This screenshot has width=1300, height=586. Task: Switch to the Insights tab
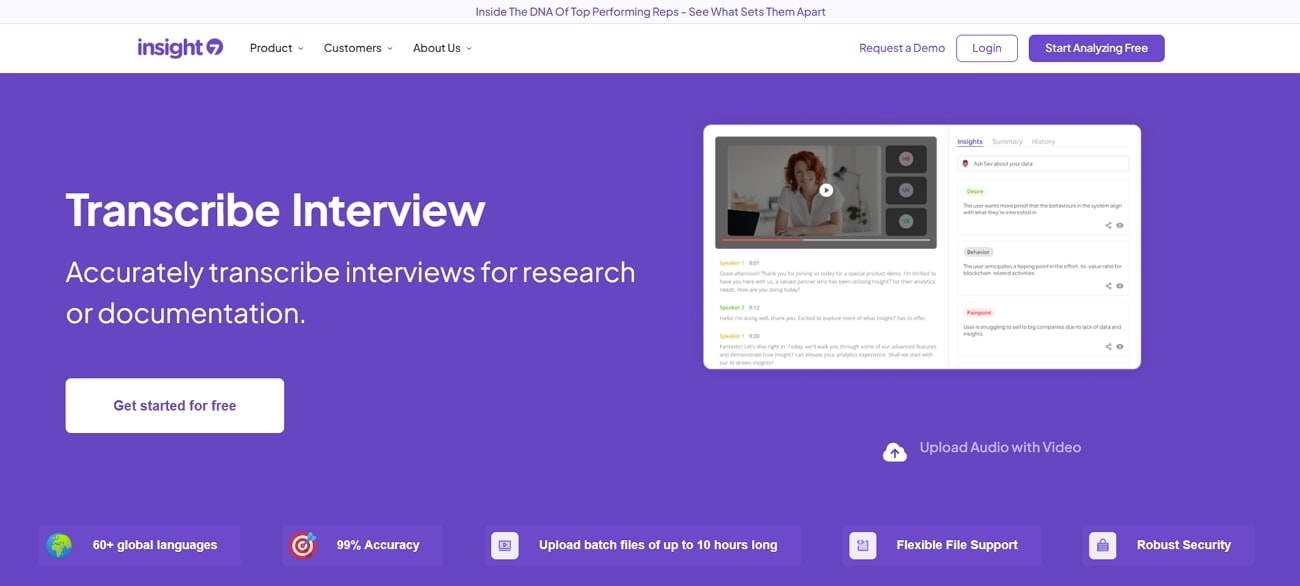click(970, 142)
